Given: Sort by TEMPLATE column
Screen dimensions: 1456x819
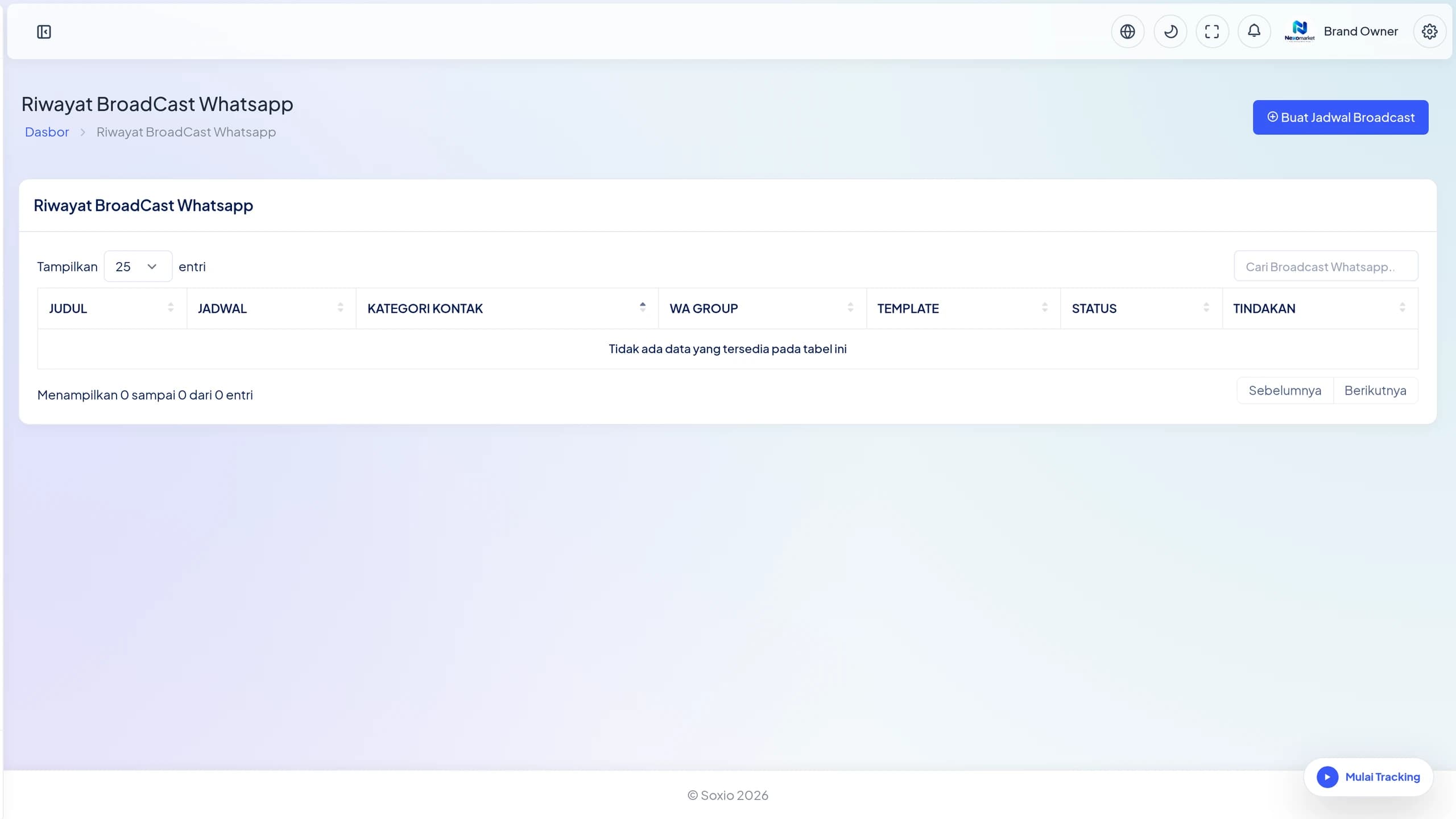Looking at the screenshot, I should point(963,308).
